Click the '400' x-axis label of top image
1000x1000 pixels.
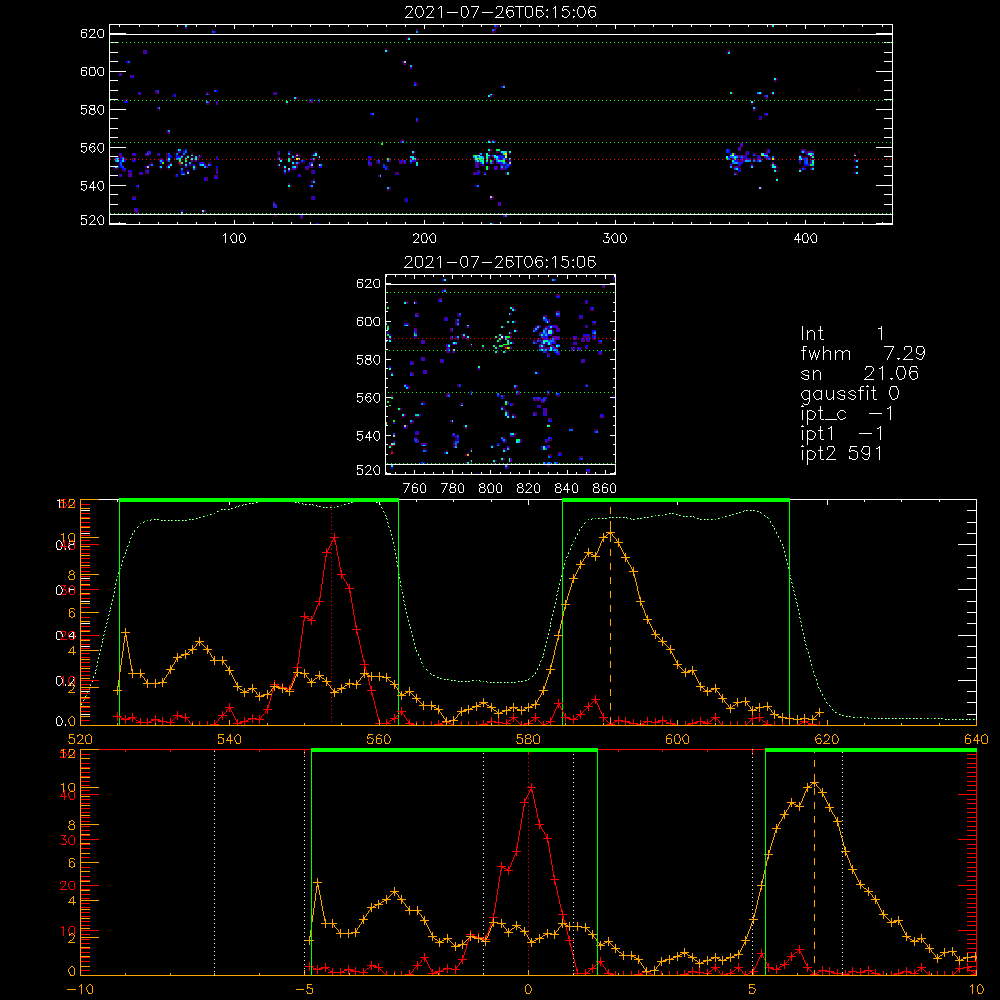click(805, 239)
